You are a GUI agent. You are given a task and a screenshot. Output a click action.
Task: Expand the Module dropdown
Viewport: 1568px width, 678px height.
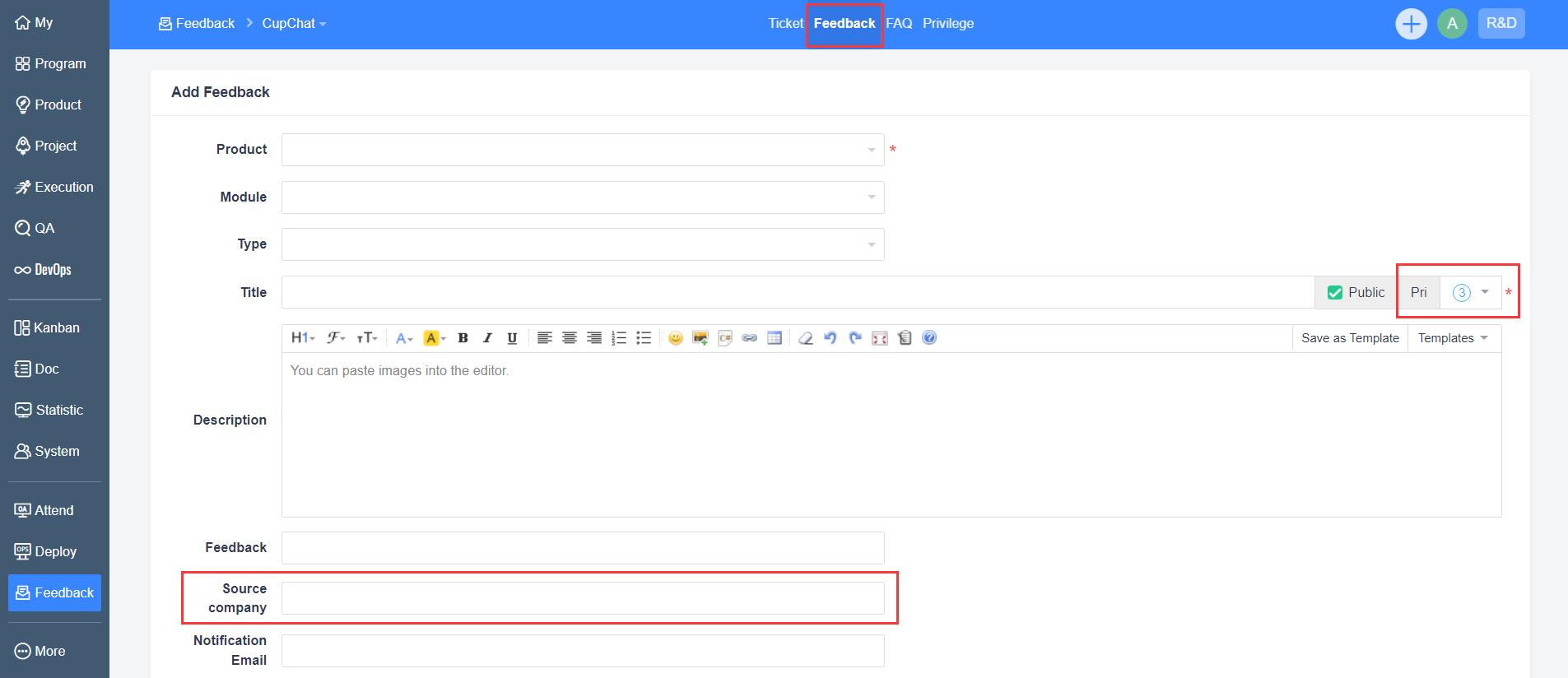[x=583, y=197]
